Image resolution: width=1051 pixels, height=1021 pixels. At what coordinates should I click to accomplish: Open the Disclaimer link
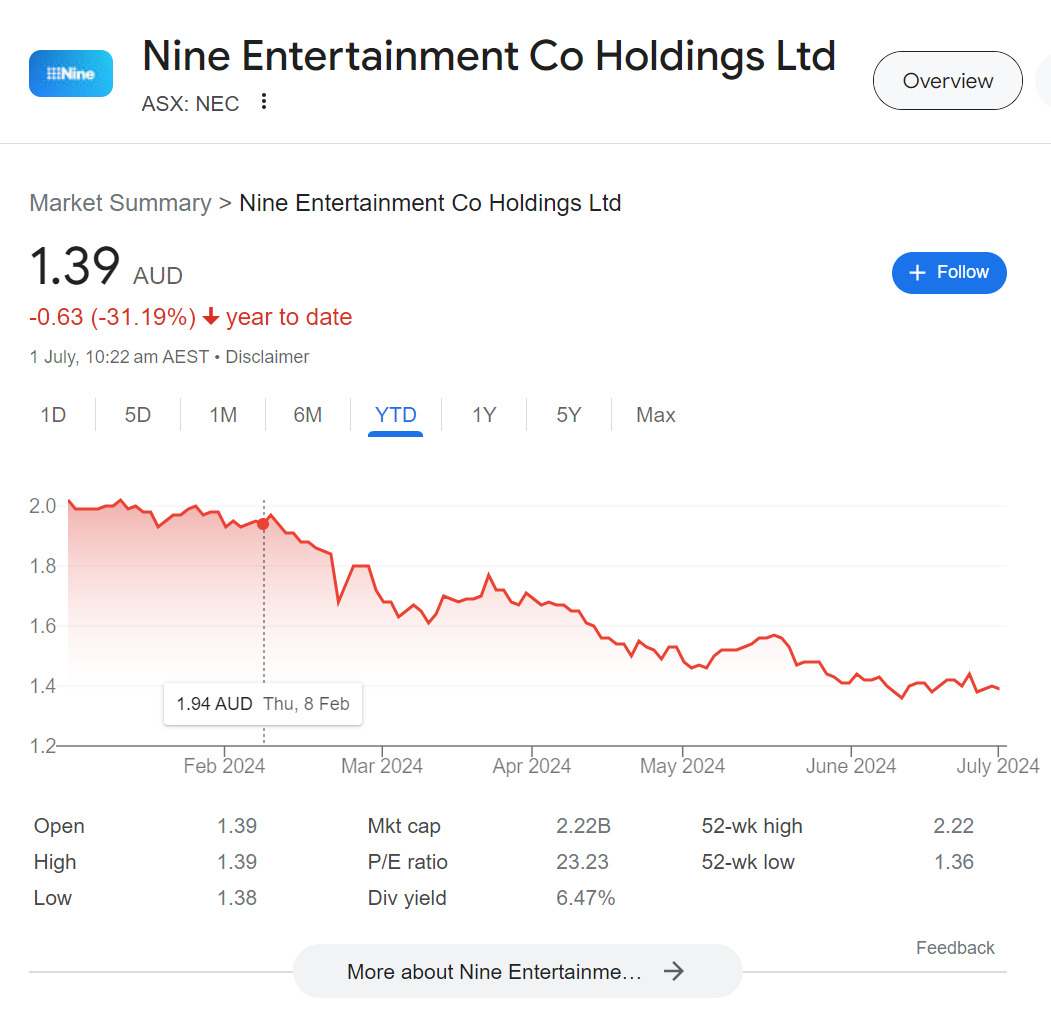click(x=267, y=357)
